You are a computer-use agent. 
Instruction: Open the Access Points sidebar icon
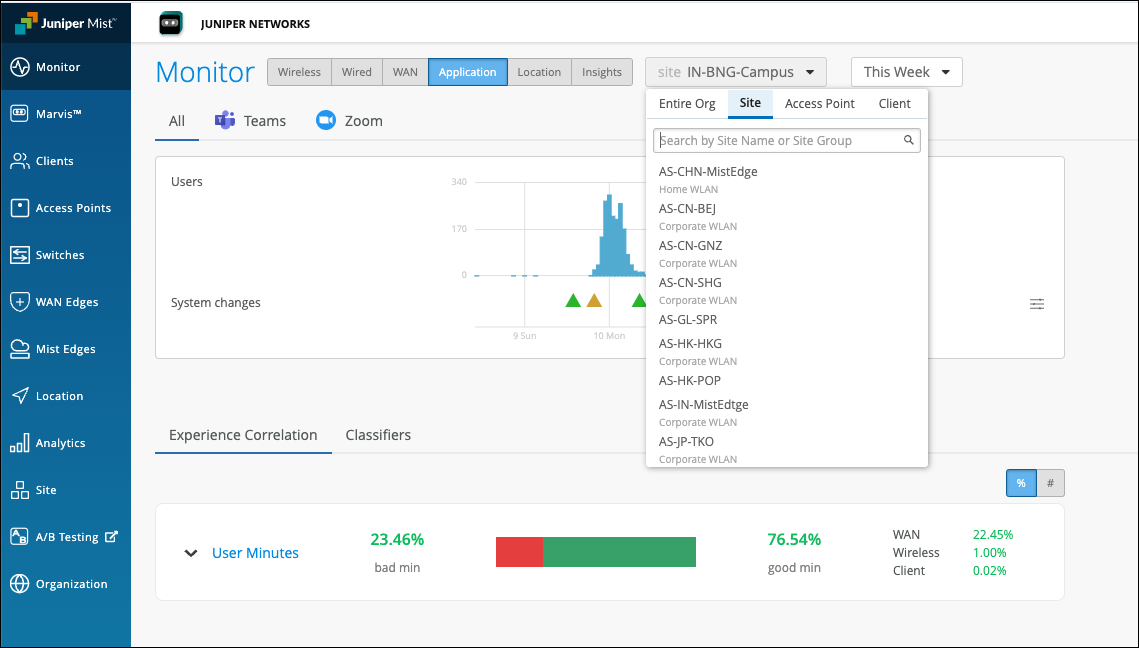pyautogui.click(x=19, y=208)
